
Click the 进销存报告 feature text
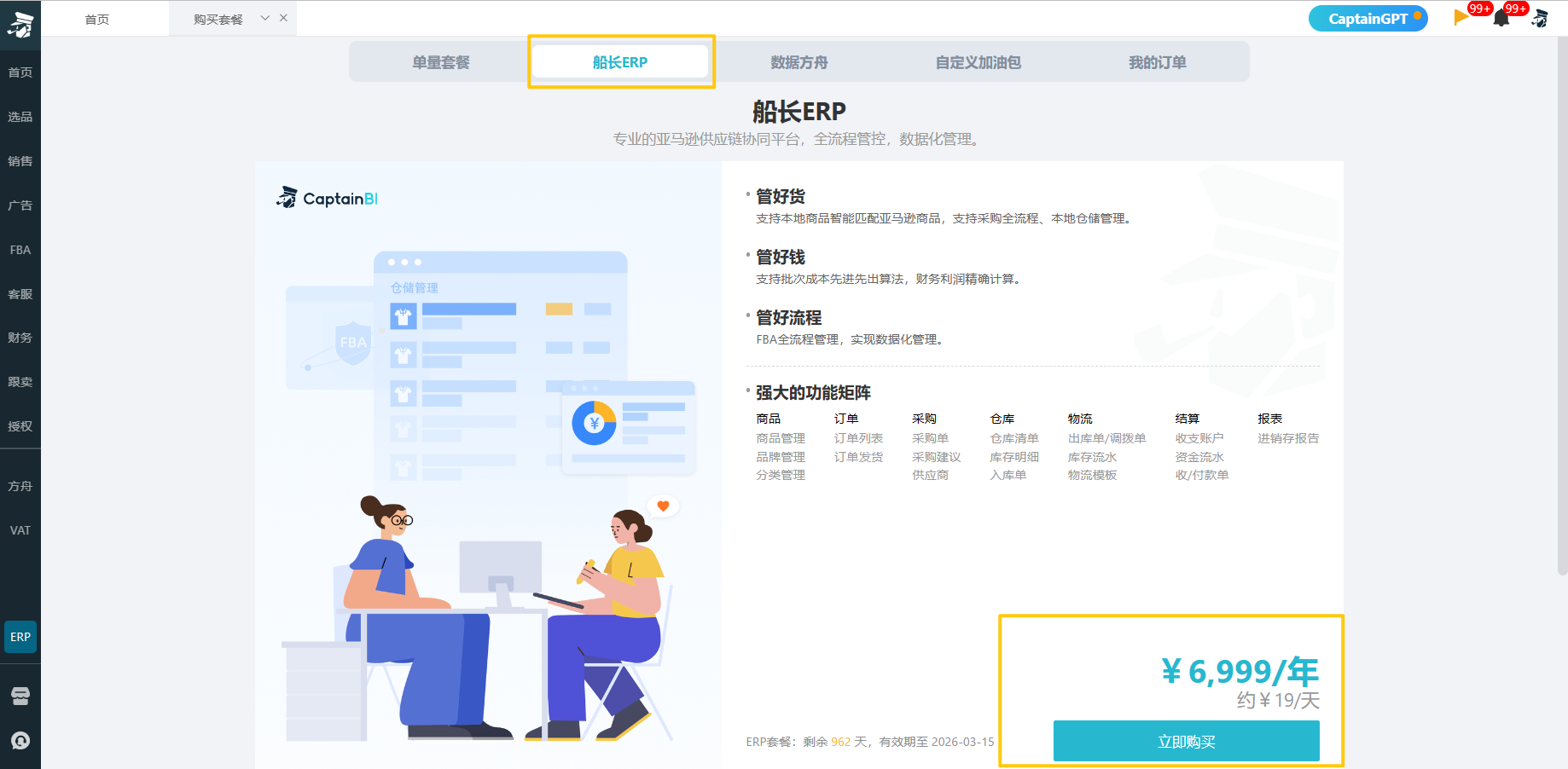click(1288, 438)
